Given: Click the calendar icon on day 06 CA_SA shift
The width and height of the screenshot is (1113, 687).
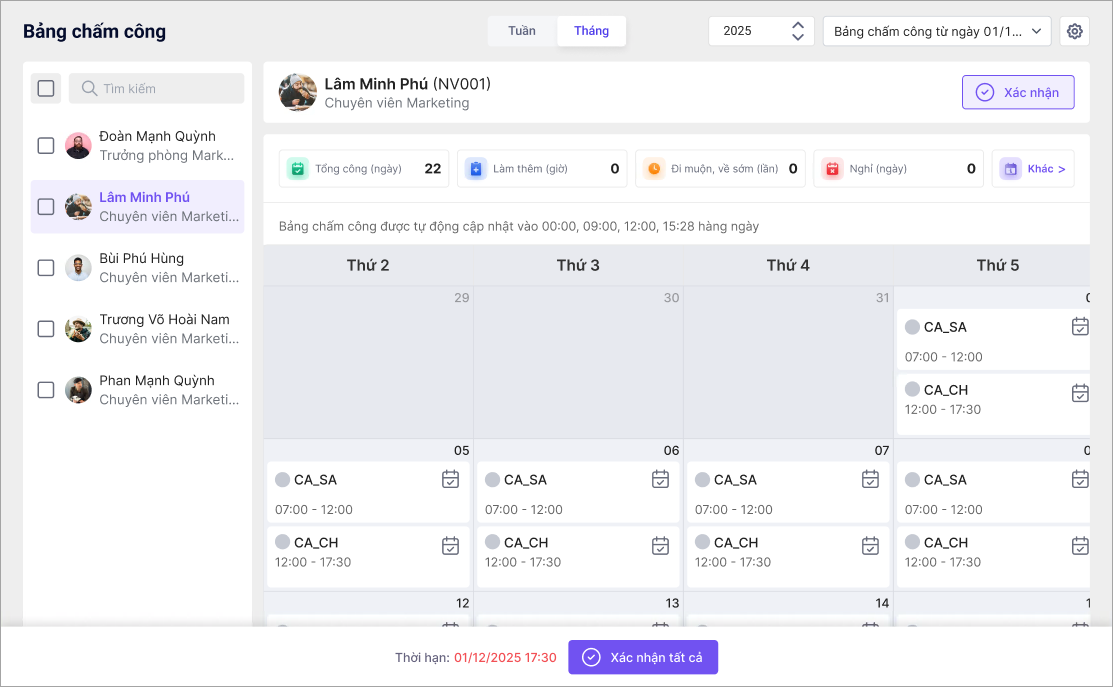Looking at the screenshot, I should pyautogui.click(x=660, y=479).
